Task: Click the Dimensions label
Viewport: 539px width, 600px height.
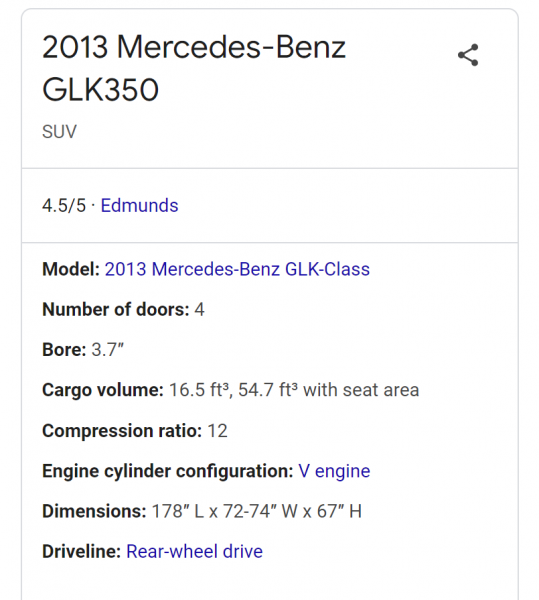Action: tap(94, 511)
